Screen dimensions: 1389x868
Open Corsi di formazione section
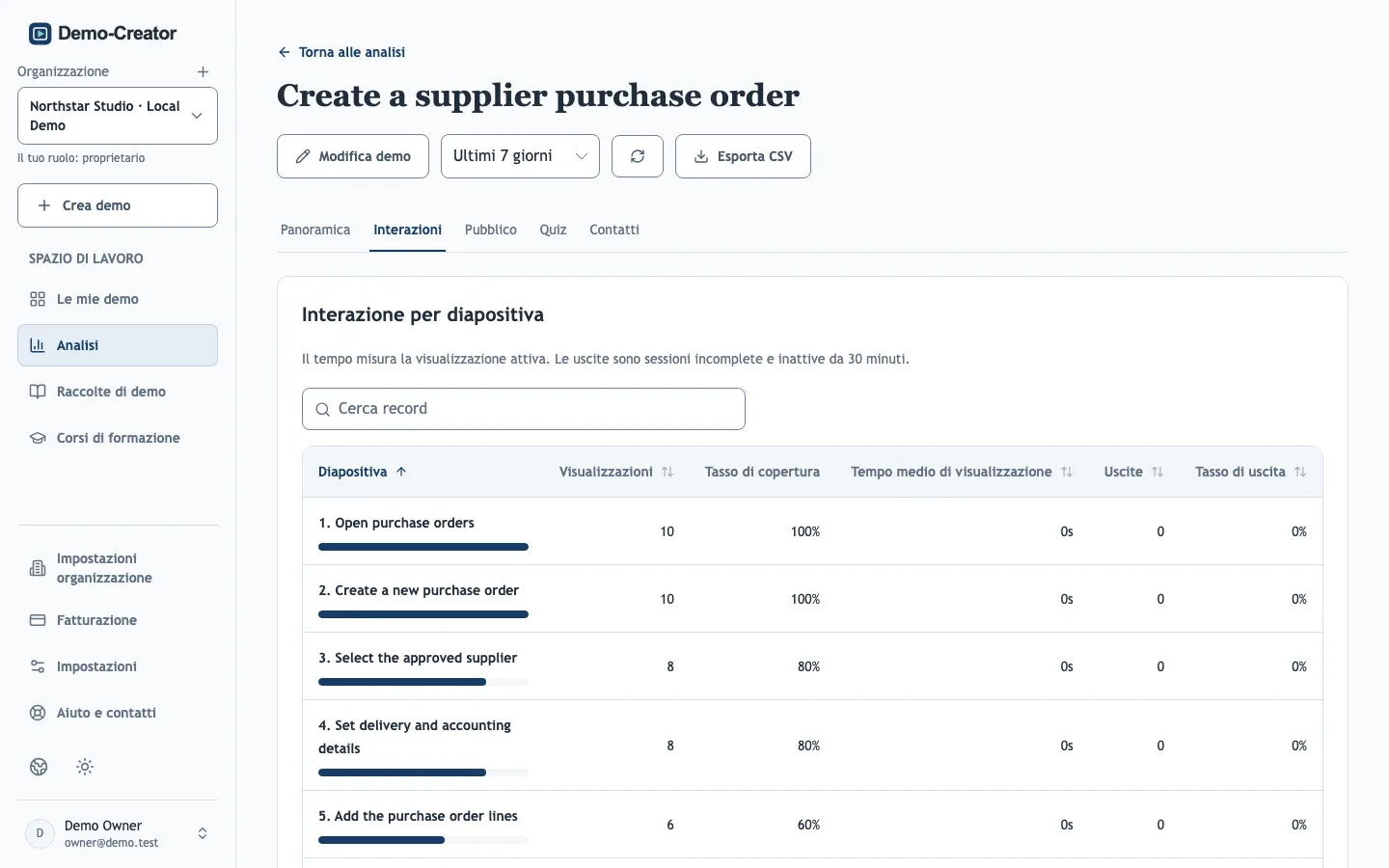118,438
